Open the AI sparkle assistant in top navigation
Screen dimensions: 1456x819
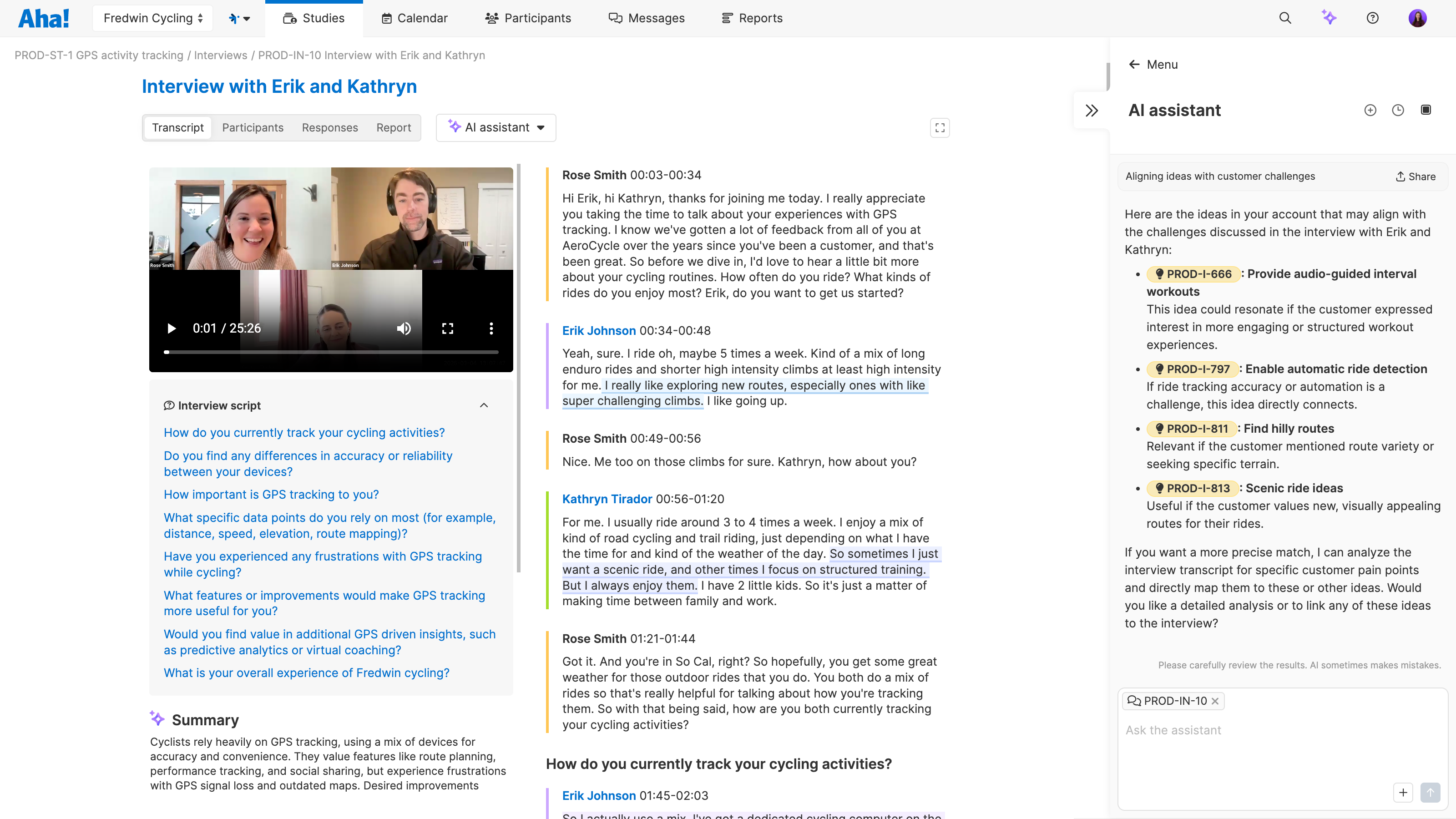(x=1330, y=18)
